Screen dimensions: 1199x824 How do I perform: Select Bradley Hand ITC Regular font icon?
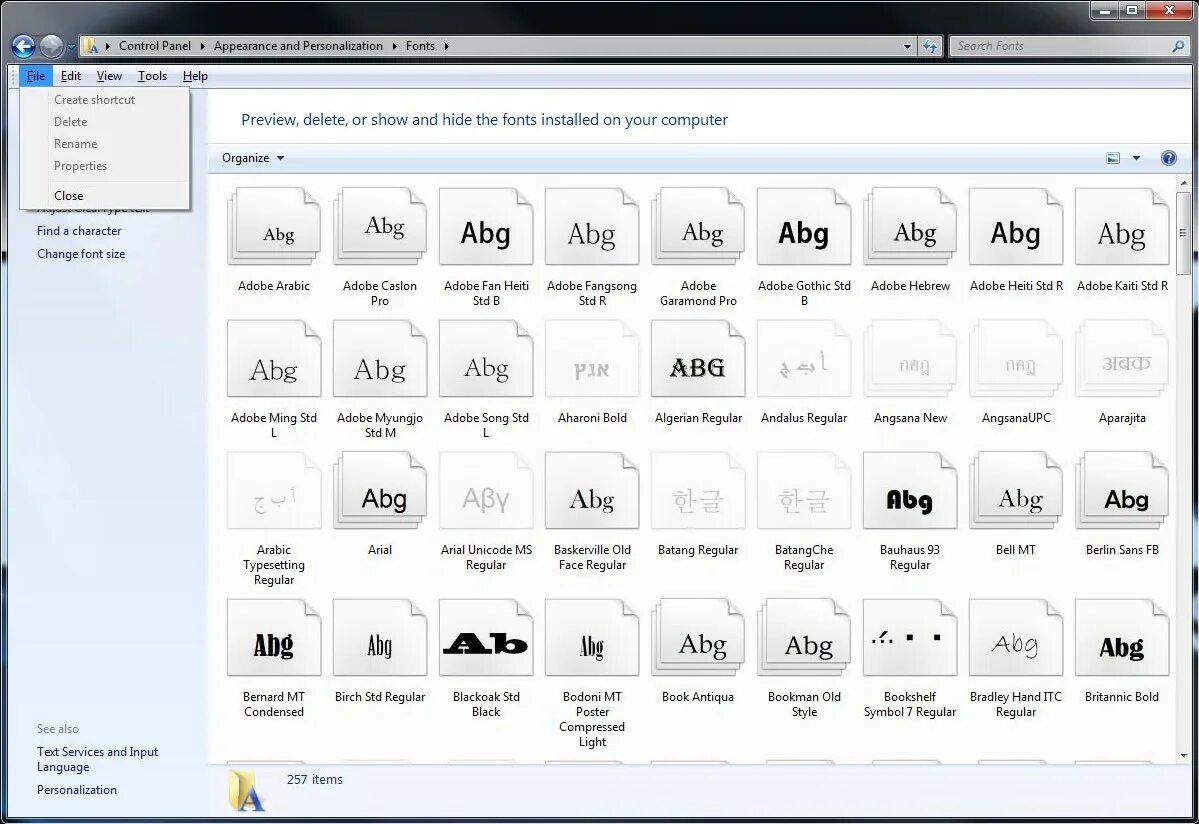click(1015, 637)
